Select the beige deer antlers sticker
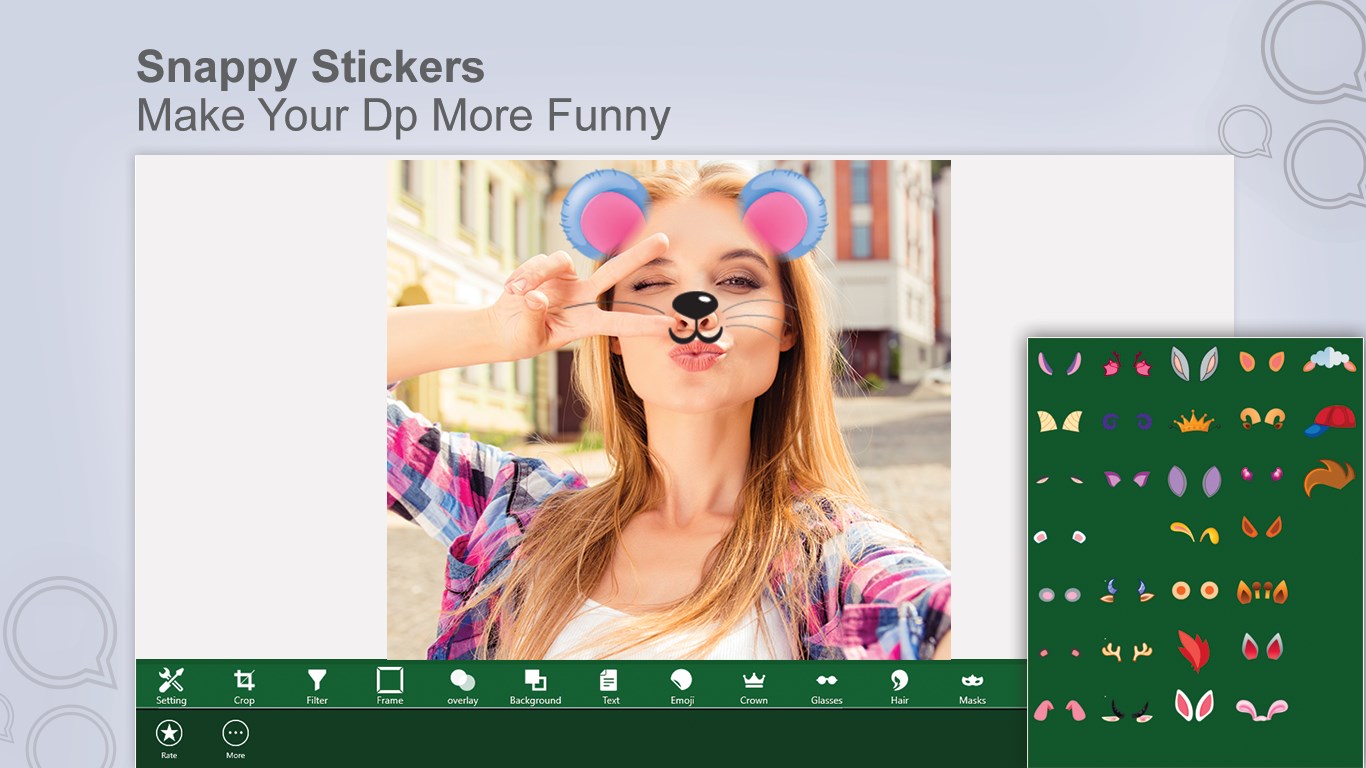The width and height of the screenshot is (1366, 768). click(x=1127, y=651)
